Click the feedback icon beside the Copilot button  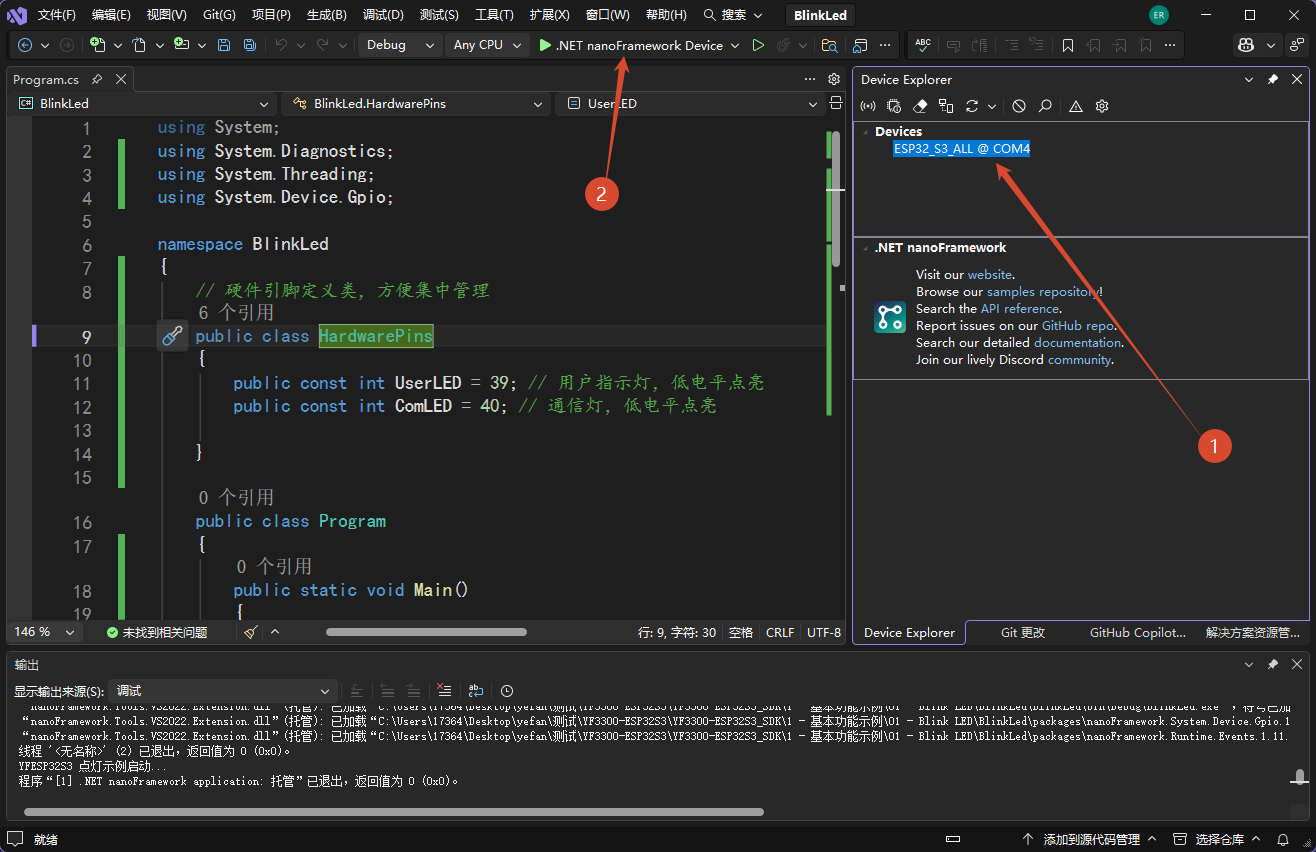[1299, 45]
